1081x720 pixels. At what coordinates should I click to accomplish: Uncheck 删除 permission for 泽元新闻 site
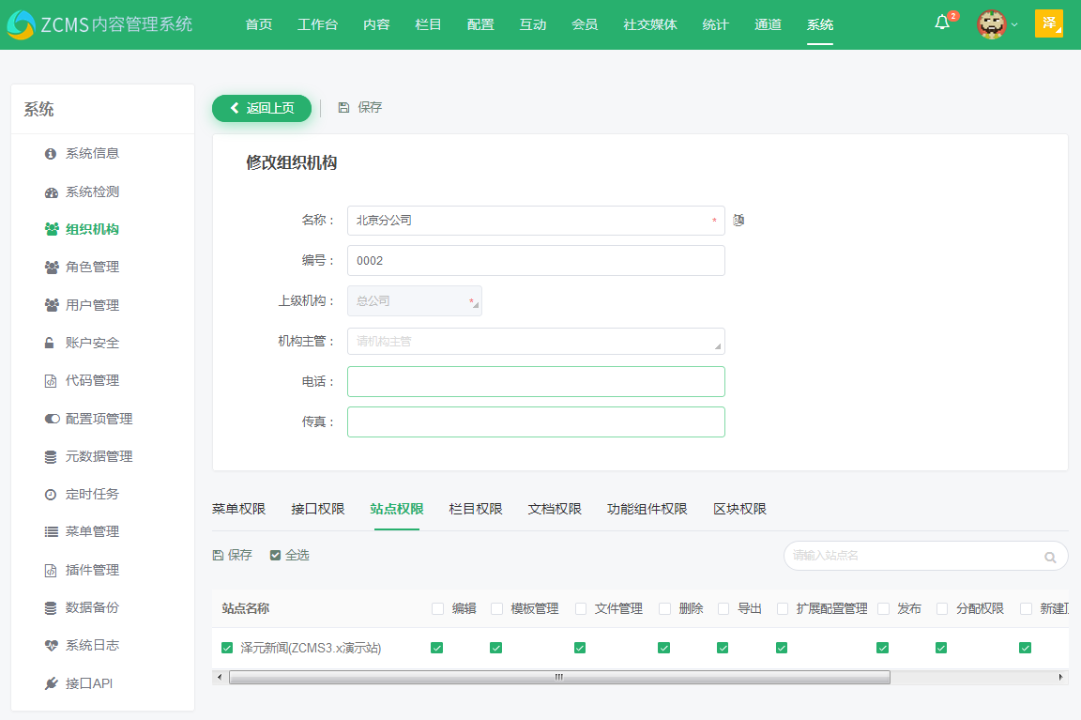pyautogui.click(x=663, y=647)
